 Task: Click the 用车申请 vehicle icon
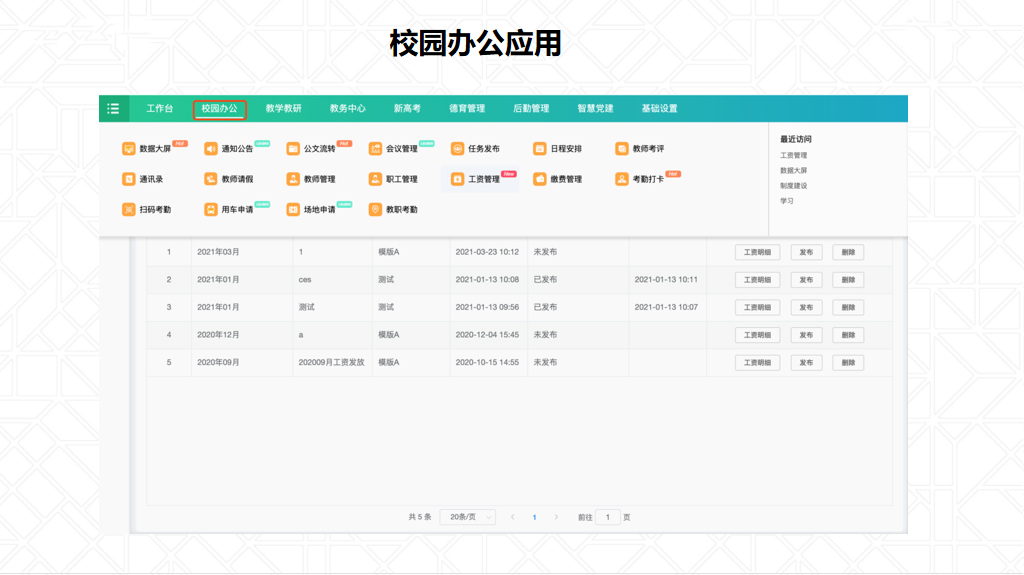pos(211,210)
